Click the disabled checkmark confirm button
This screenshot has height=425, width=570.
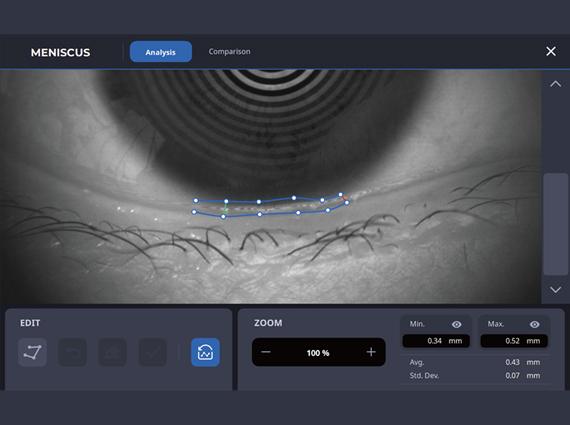point(153,352)
